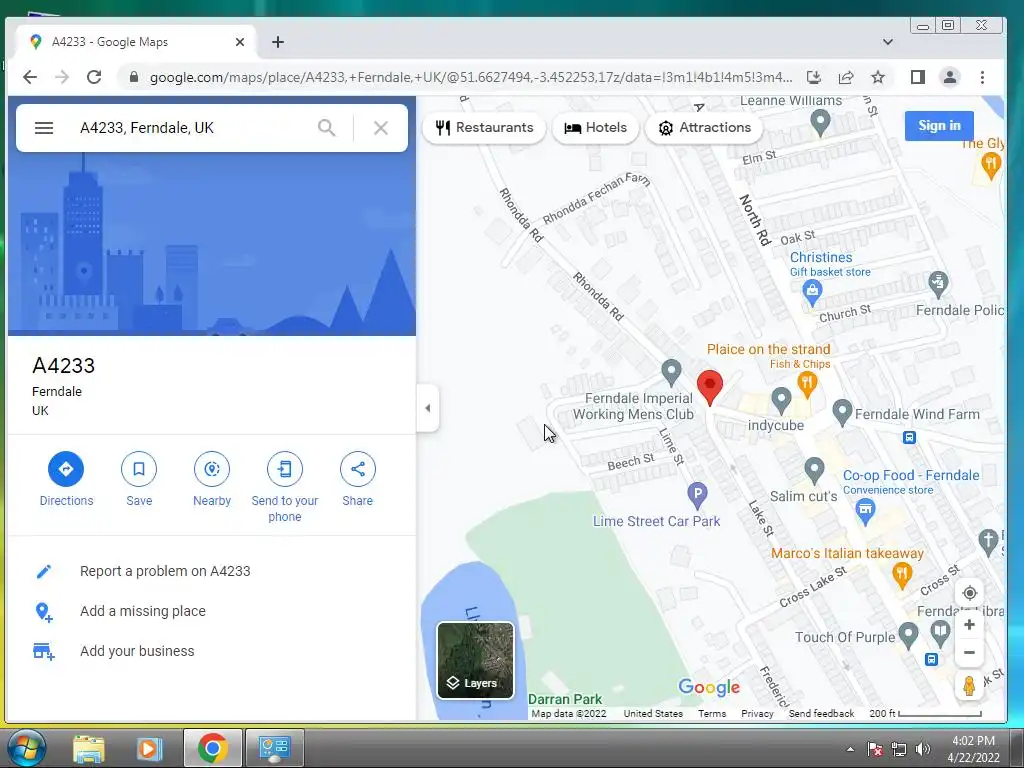This screenshot has width=1024, height=768.
Task: Show your location on the map
Action: (969, 593)
